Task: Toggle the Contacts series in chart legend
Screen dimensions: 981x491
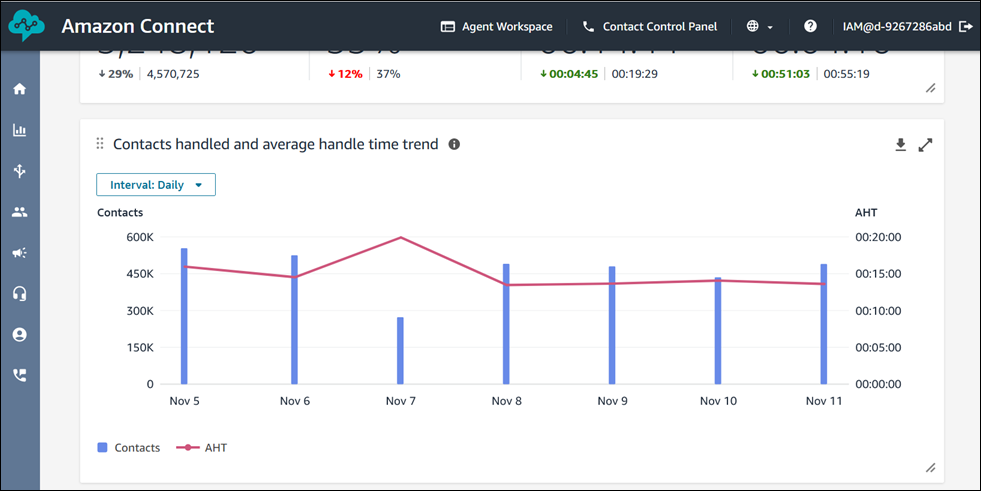Action: pos(129,448)
